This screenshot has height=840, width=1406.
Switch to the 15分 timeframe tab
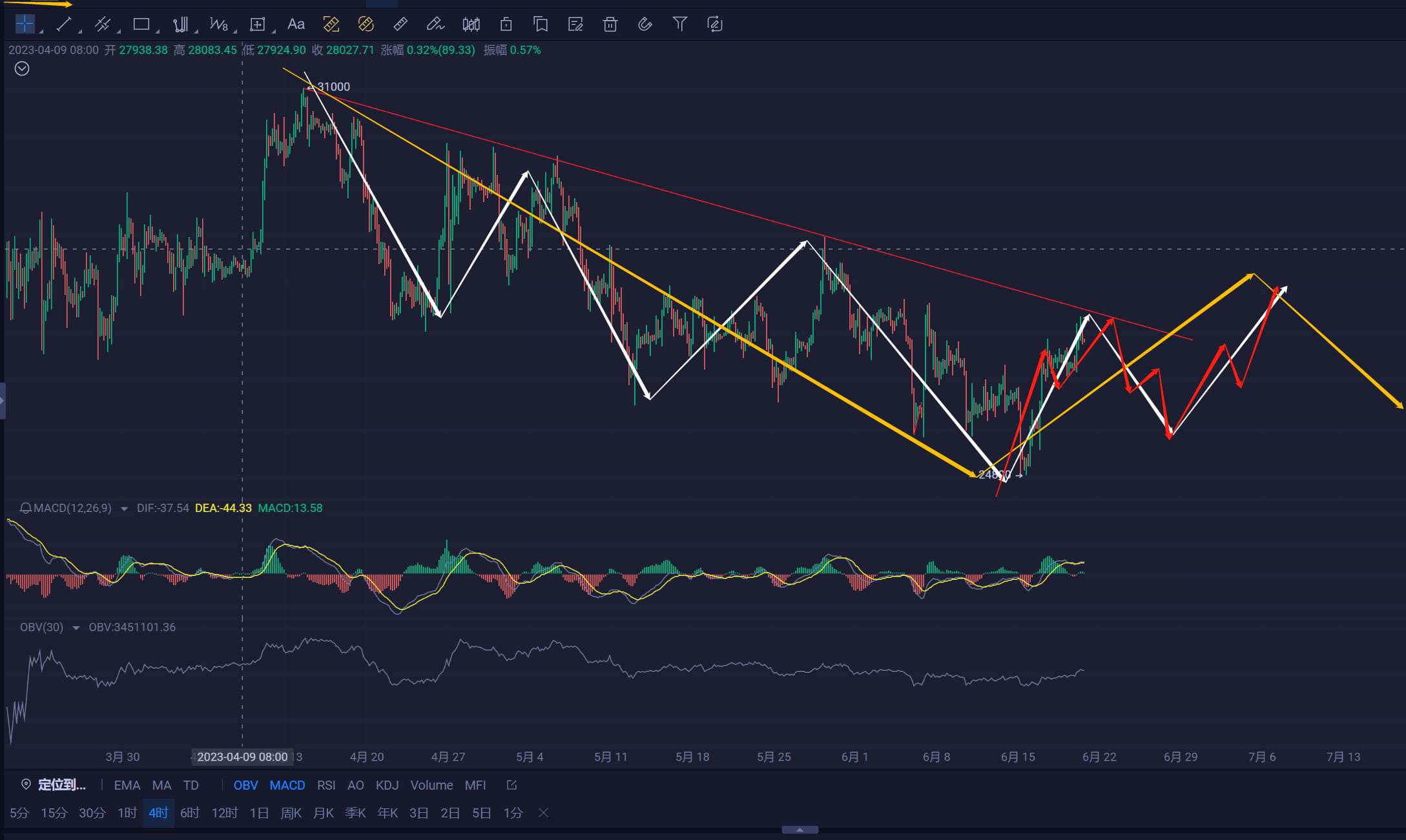pos(54,813)
